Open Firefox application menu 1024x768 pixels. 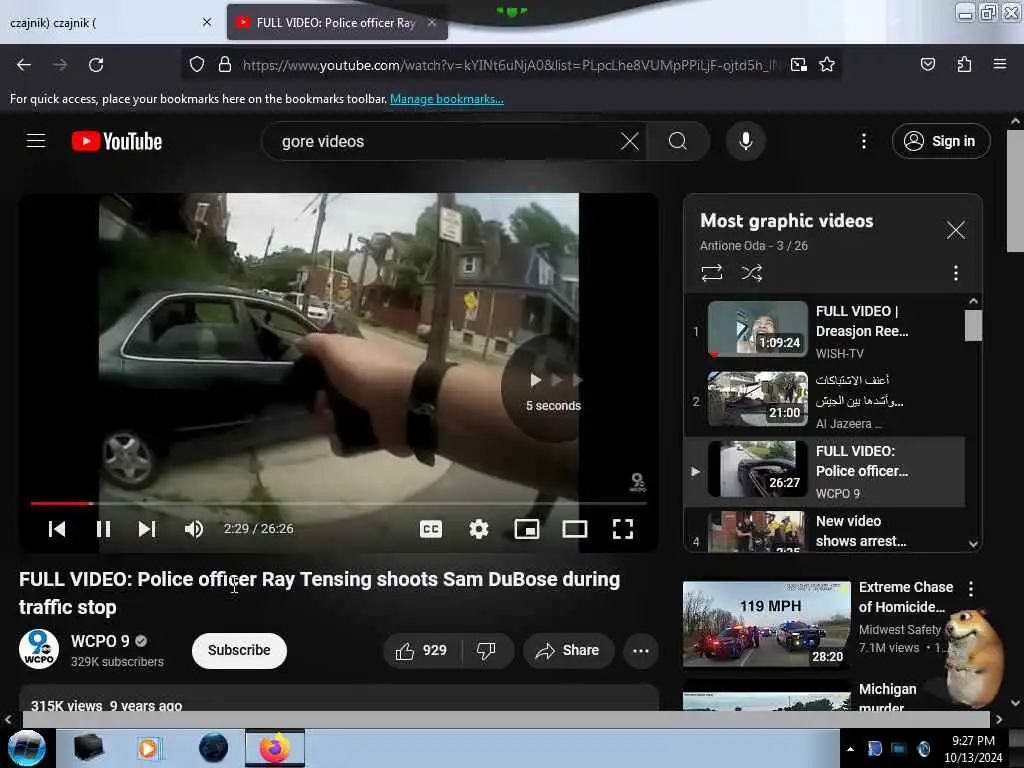tap(1000, 65)
